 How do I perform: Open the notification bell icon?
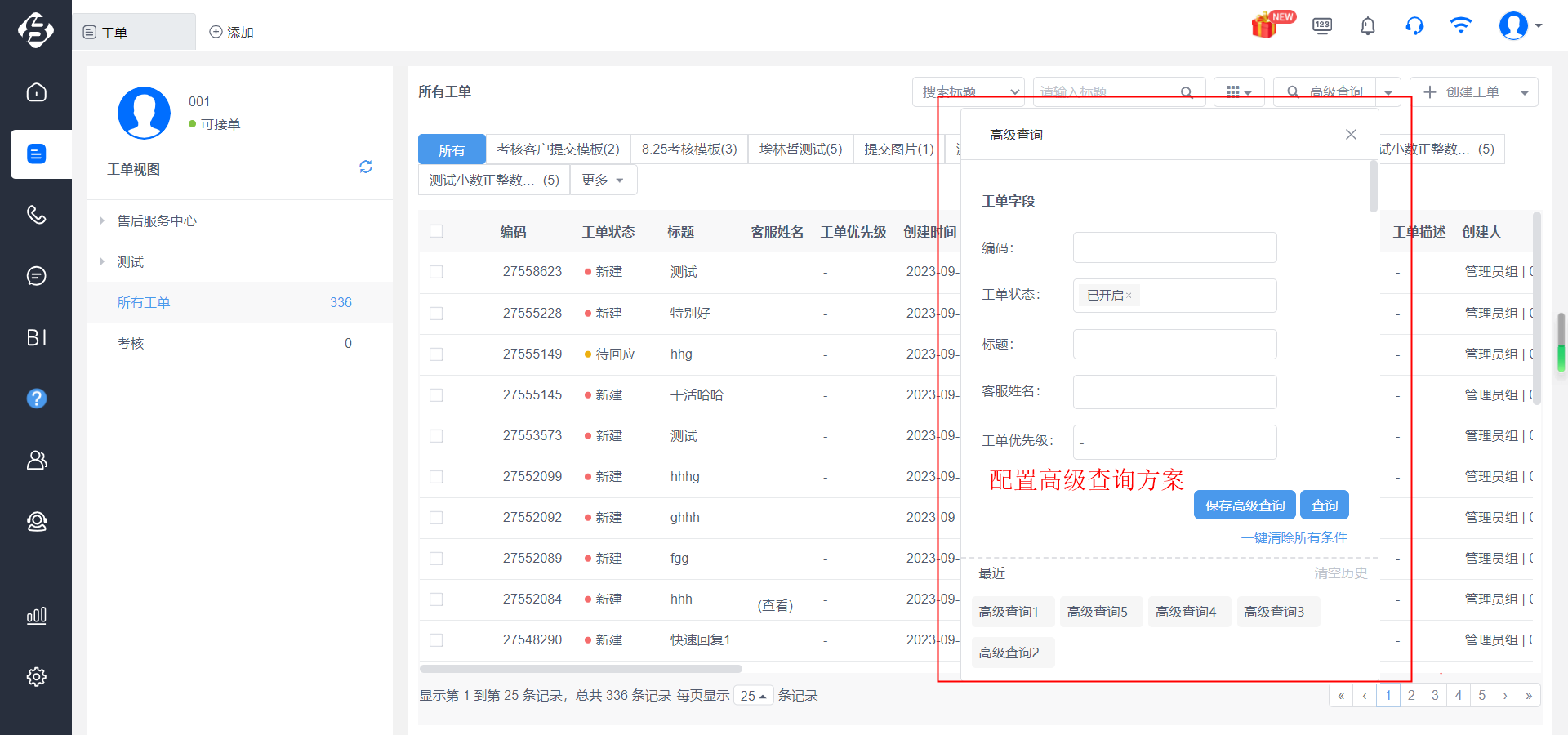tap(1368, 26)
